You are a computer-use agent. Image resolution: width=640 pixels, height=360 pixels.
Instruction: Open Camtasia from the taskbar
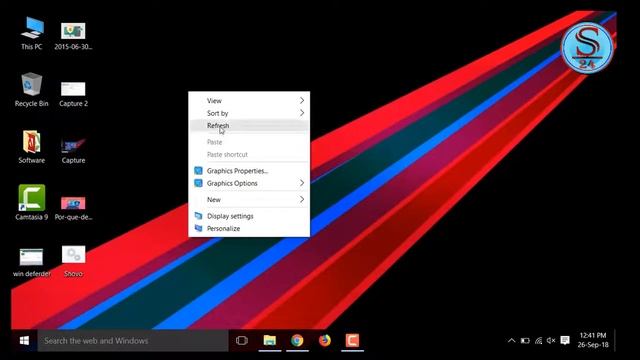click(352, 340)
